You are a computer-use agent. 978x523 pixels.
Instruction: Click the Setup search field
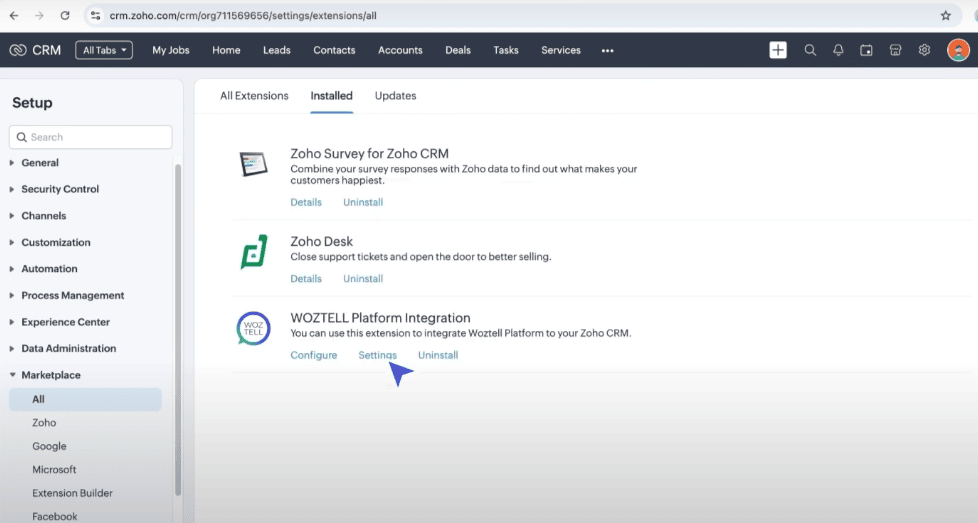pos(90,137)
